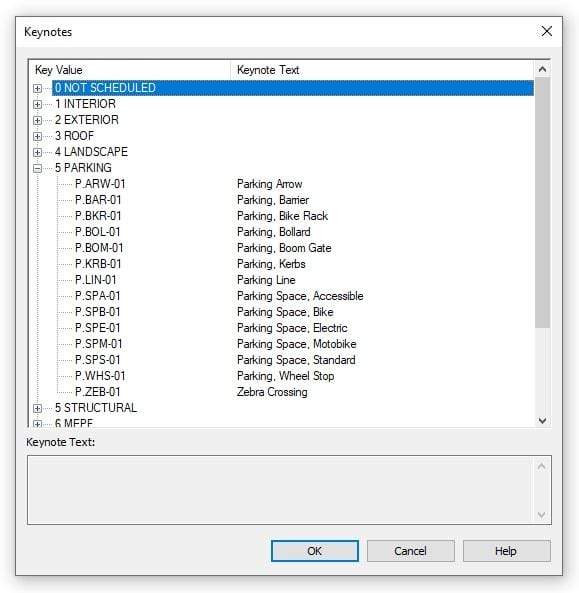Click the keynote list scroll-up arrow

tap(542, 69)
